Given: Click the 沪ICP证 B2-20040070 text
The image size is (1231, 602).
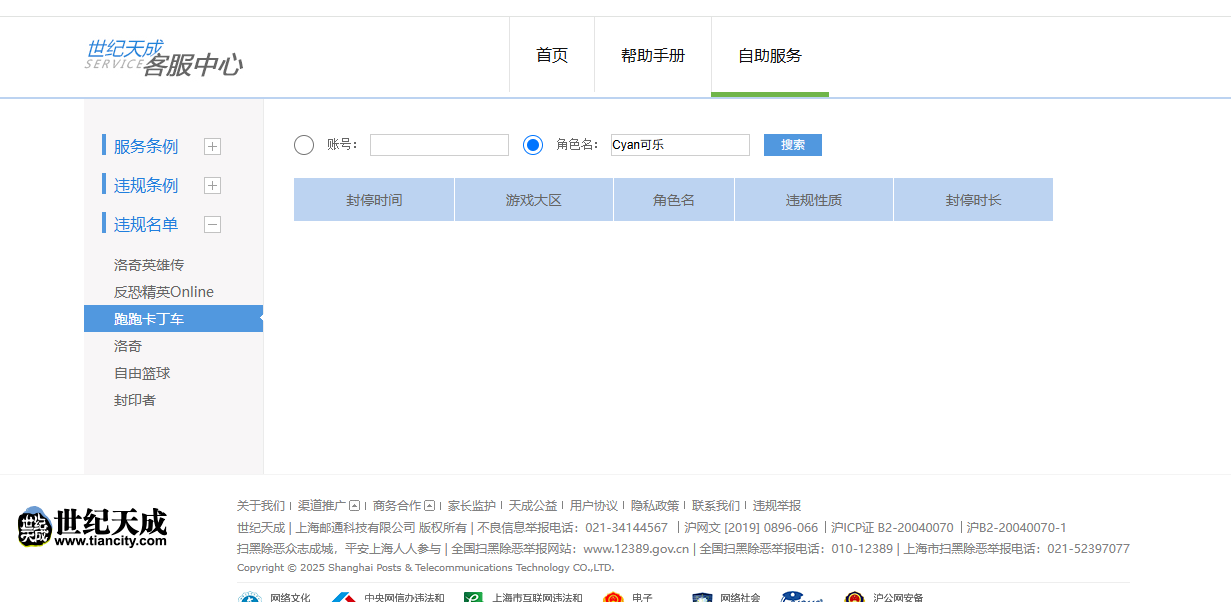Looking at the screenshot, I should point(892,528).
